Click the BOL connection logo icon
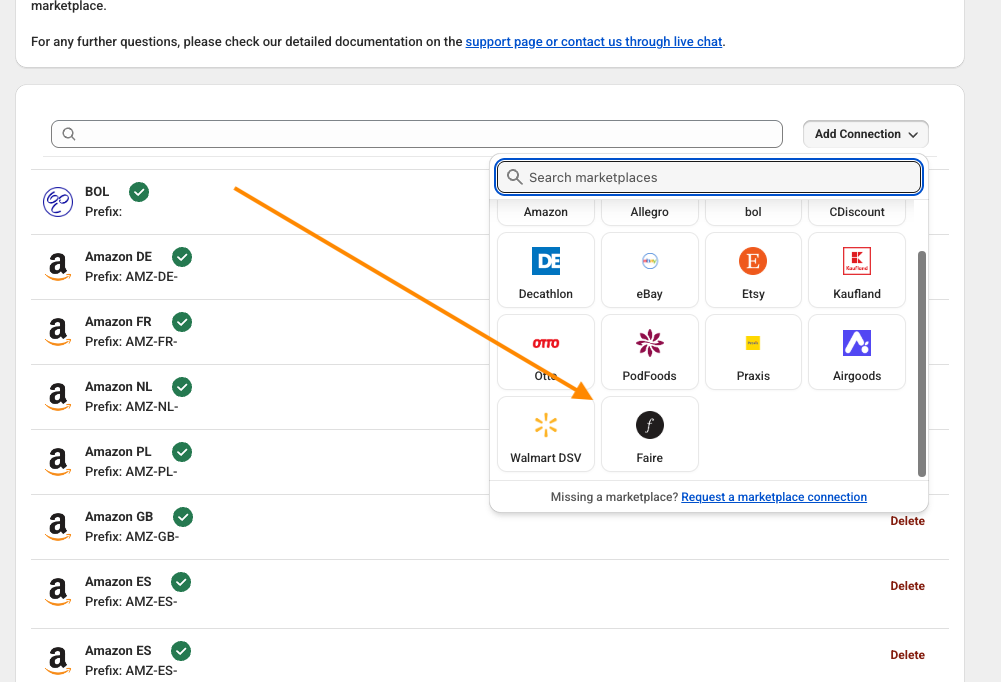The width and height of the screenshot is (1001, 682). [58, 202]
